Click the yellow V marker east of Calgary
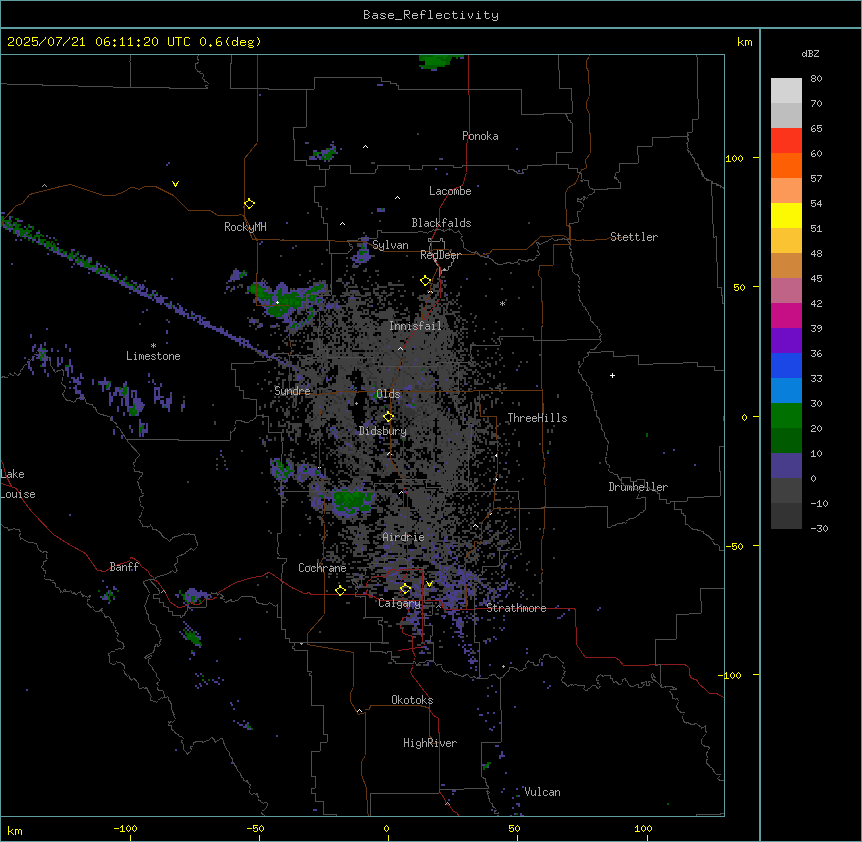Screen dimensions: 862x842 [429, 584]
